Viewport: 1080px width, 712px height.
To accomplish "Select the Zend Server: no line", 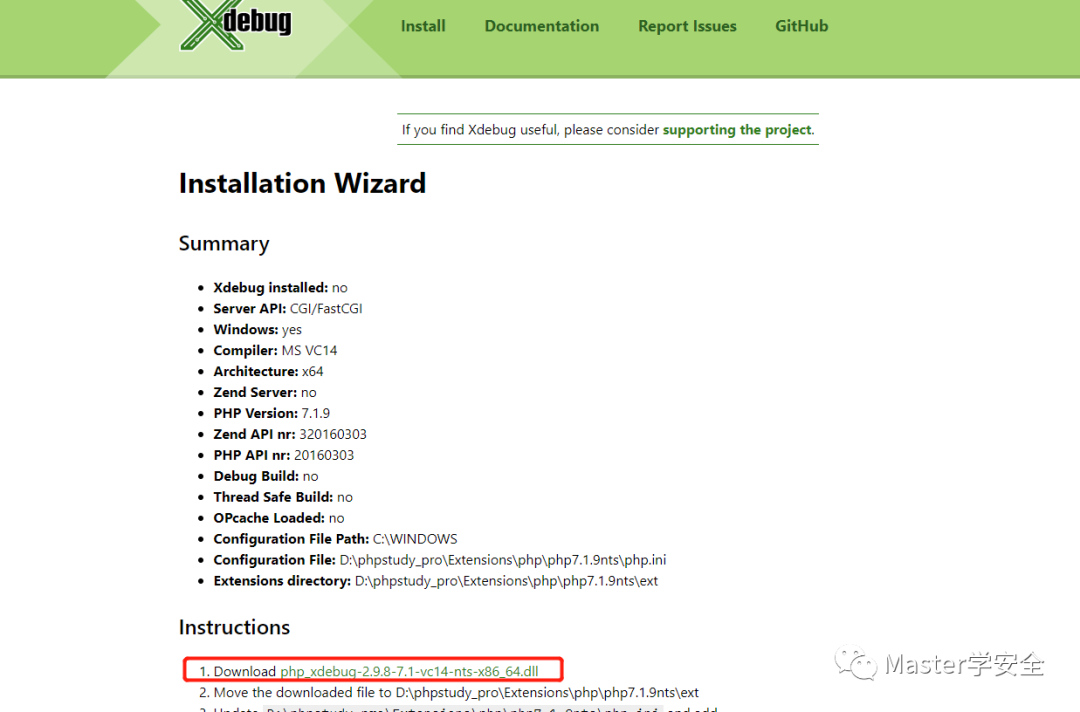I will (x=265, y=392).
